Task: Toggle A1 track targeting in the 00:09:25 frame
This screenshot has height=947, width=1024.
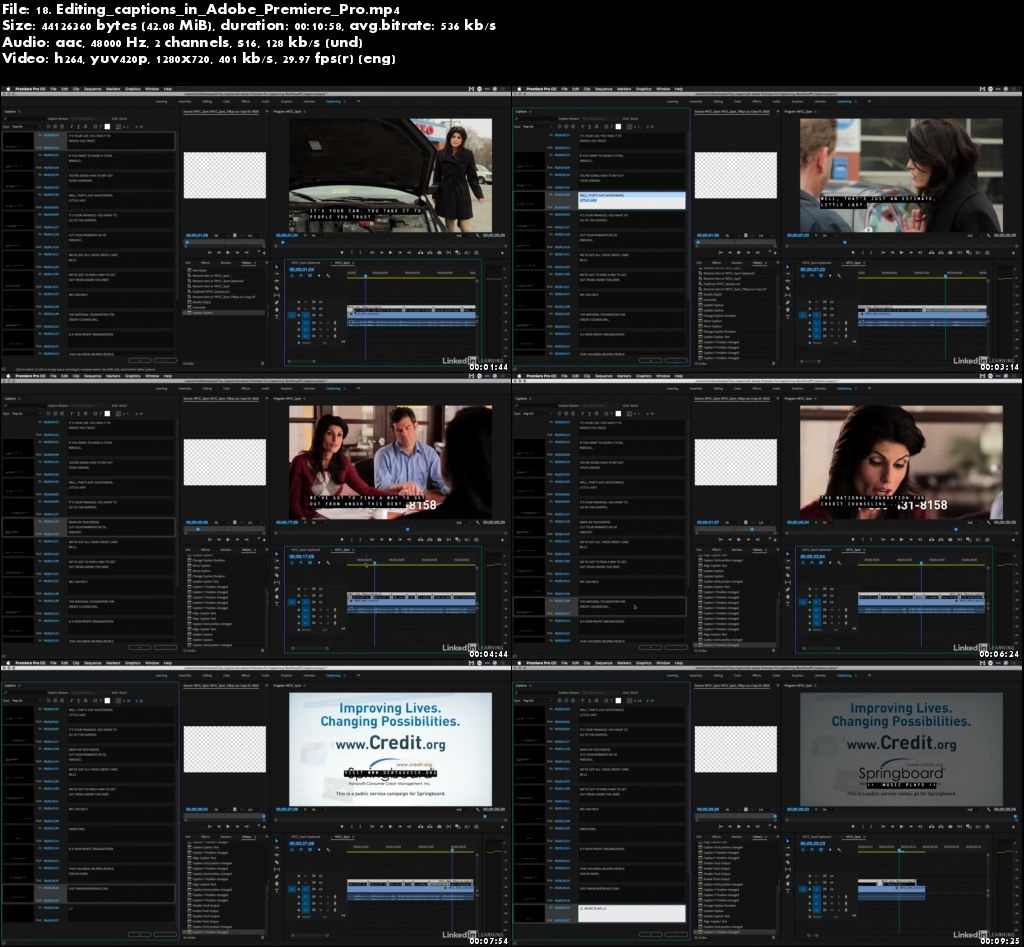Action: [x=816, y=897]
